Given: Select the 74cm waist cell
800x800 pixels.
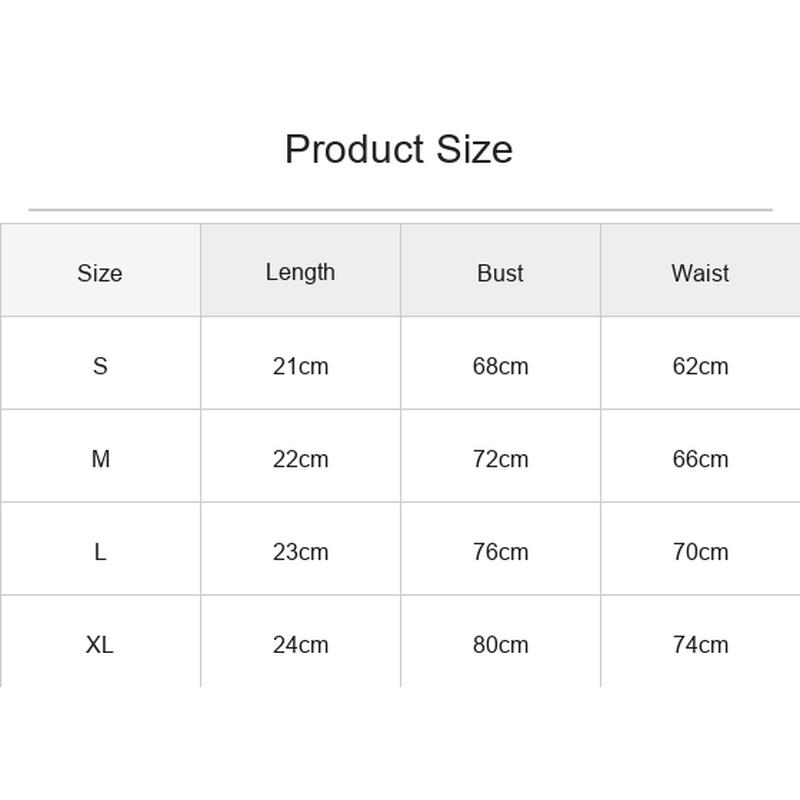Looking at the screenshot, I should pos(701,644).
